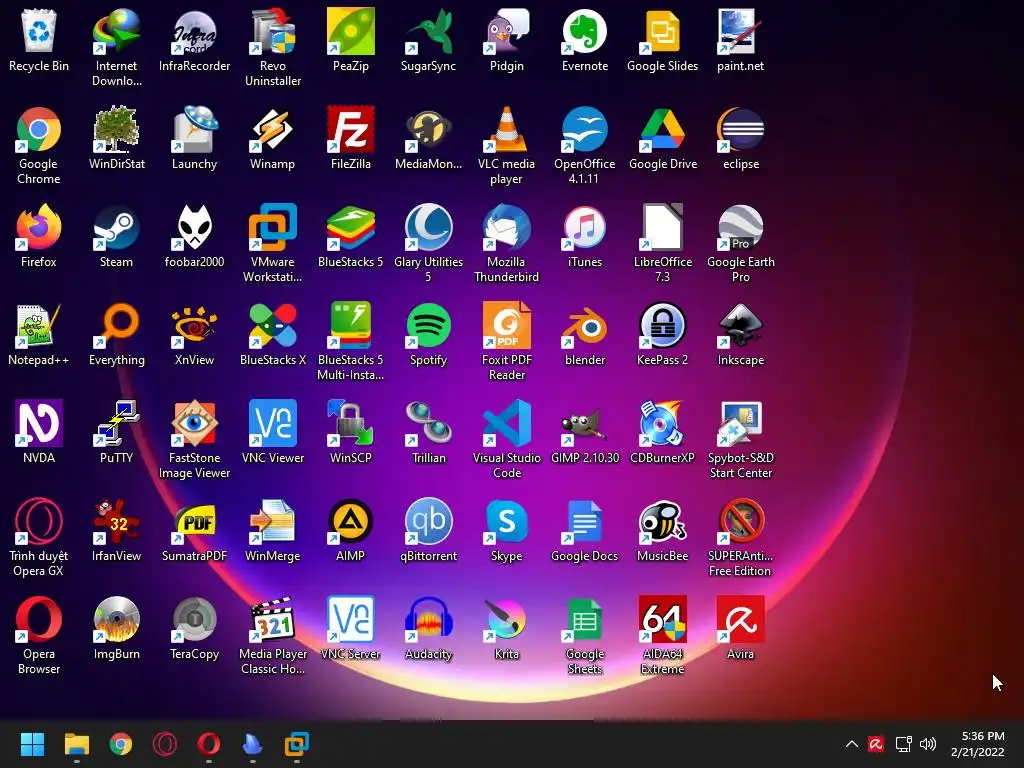Show hidden system tray icons chevron

coord(852,744)
